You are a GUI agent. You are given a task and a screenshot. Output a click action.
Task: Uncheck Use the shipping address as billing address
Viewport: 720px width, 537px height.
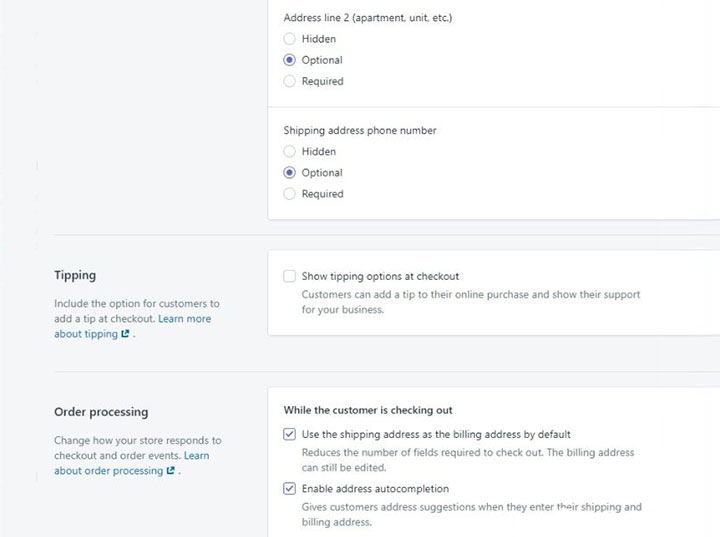click(289, 434)
